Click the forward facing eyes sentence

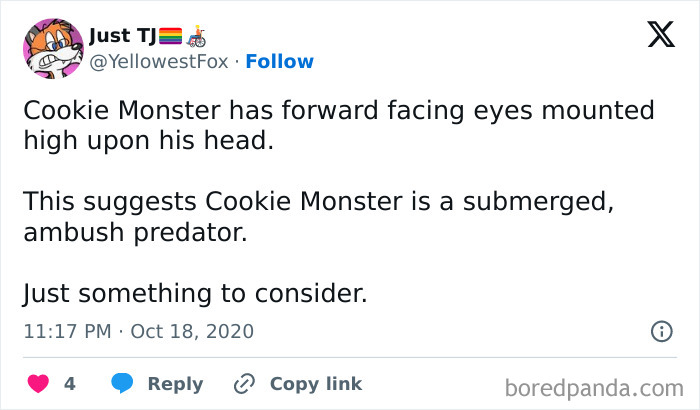pyautogui.click(x=338, y=125)
